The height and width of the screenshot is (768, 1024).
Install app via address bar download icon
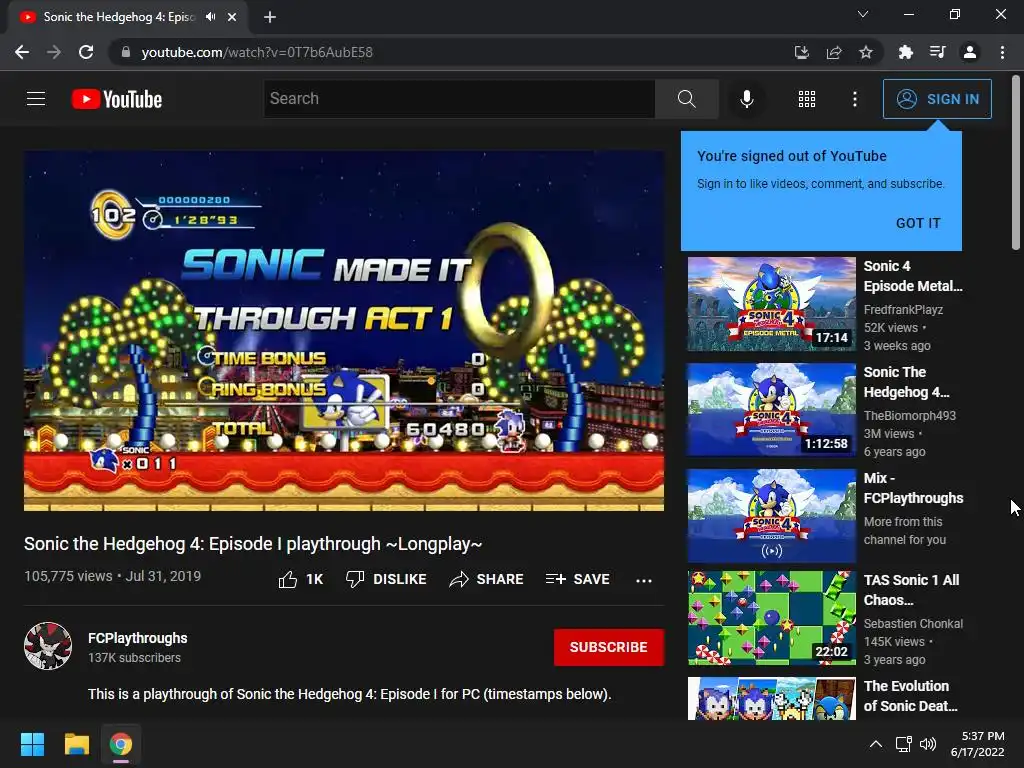tap(801, 52)
